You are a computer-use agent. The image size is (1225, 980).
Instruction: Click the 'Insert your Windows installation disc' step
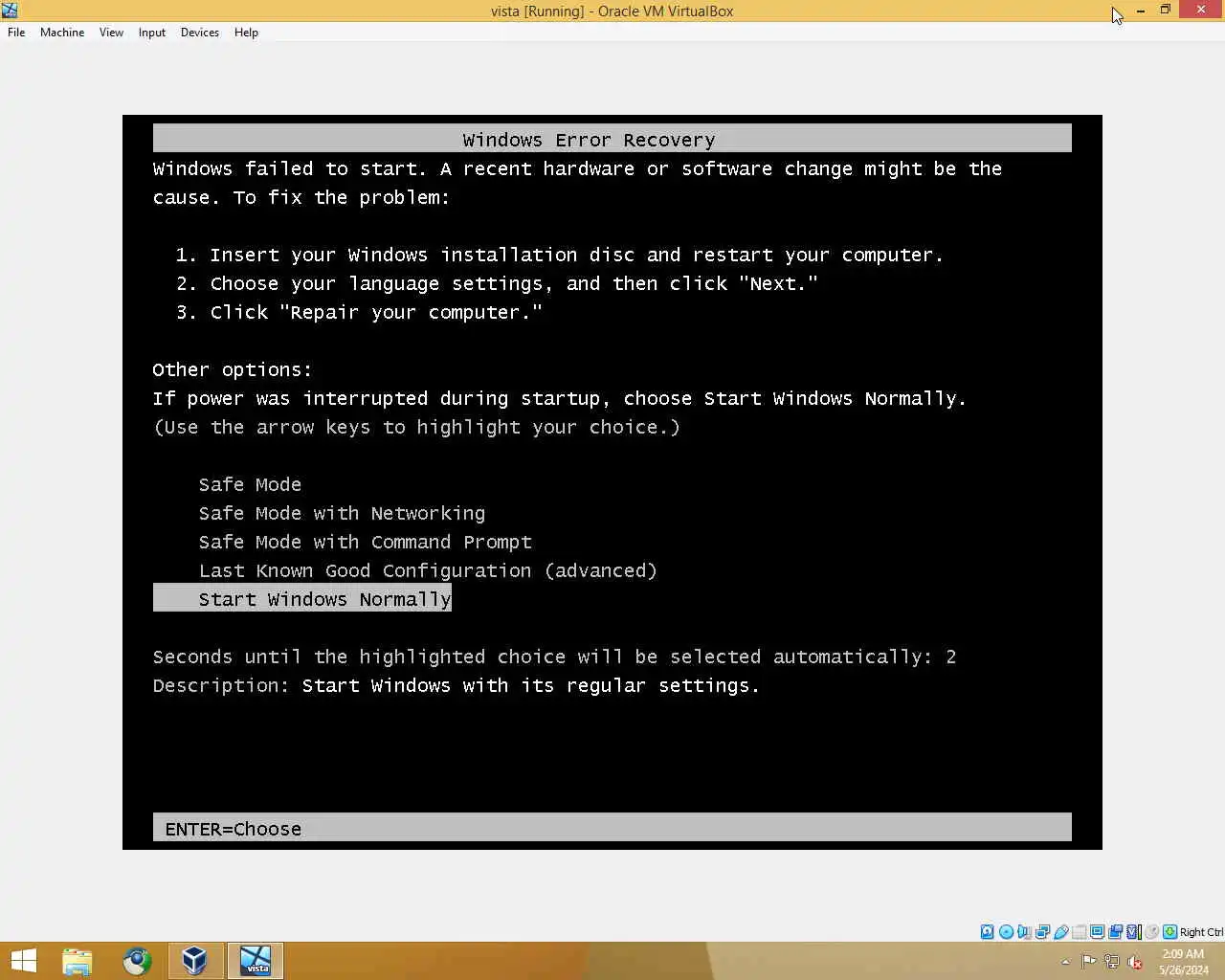(559, 256)
